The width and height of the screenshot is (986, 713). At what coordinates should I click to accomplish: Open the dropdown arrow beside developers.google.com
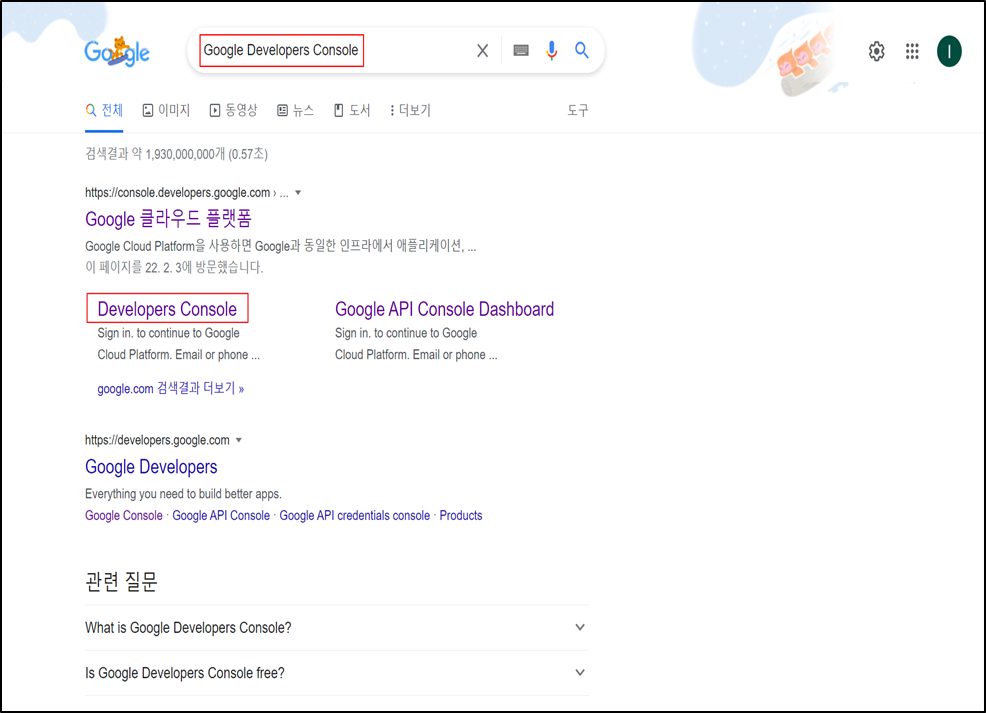click(x=239, y=440)
